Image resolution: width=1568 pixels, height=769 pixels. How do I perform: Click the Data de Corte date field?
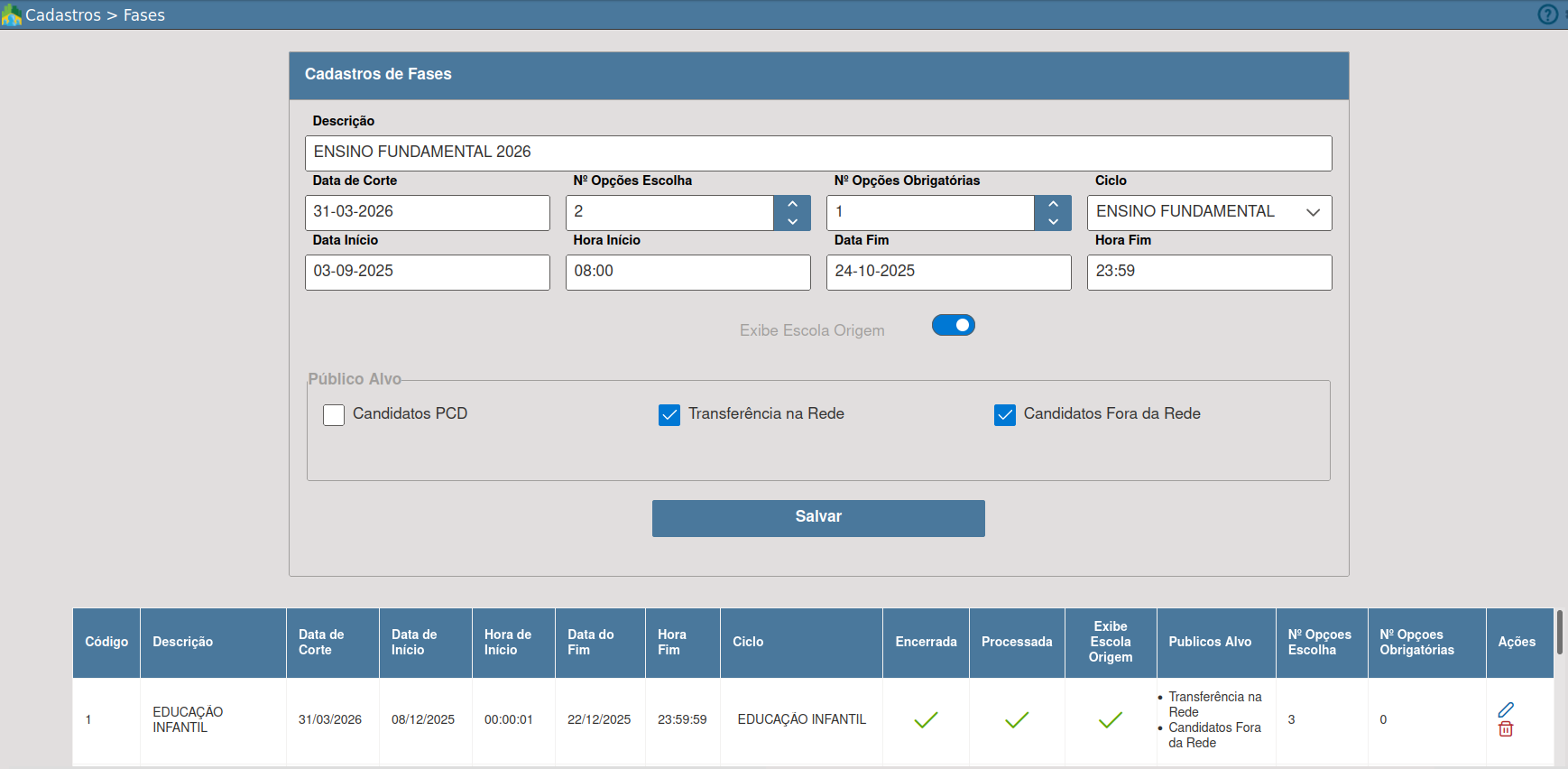(427, 213)
